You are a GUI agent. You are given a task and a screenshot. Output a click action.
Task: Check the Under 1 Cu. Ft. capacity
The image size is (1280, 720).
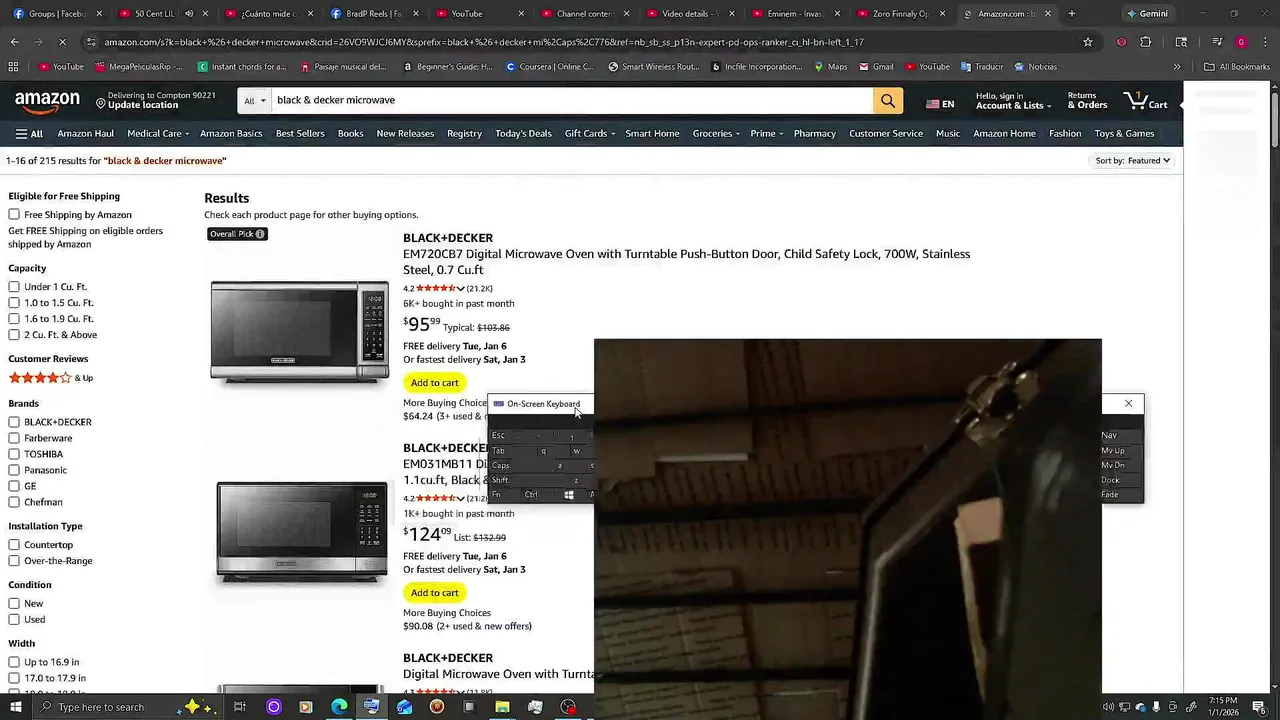pos(14,287)
